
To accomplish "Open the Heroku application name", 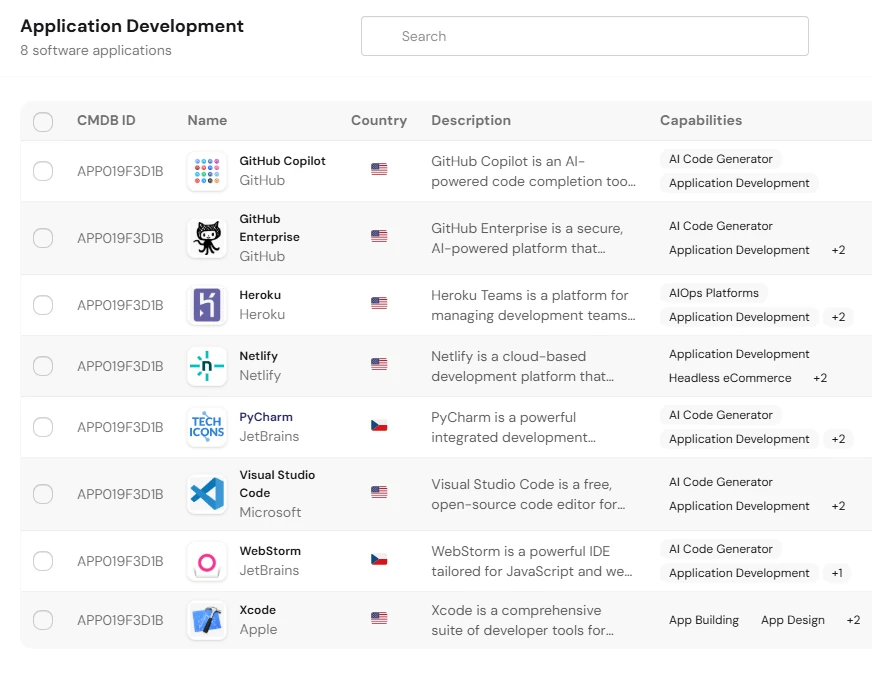I will point(260,295).
